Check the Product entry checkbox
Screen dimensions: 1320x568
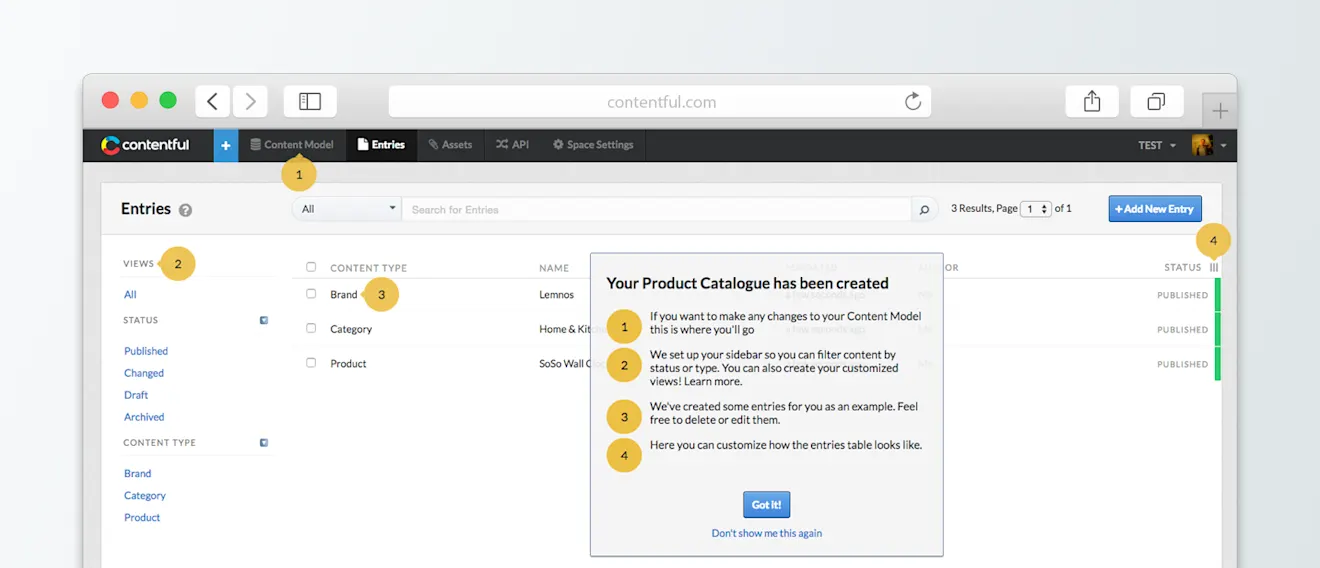coord(311,362)
